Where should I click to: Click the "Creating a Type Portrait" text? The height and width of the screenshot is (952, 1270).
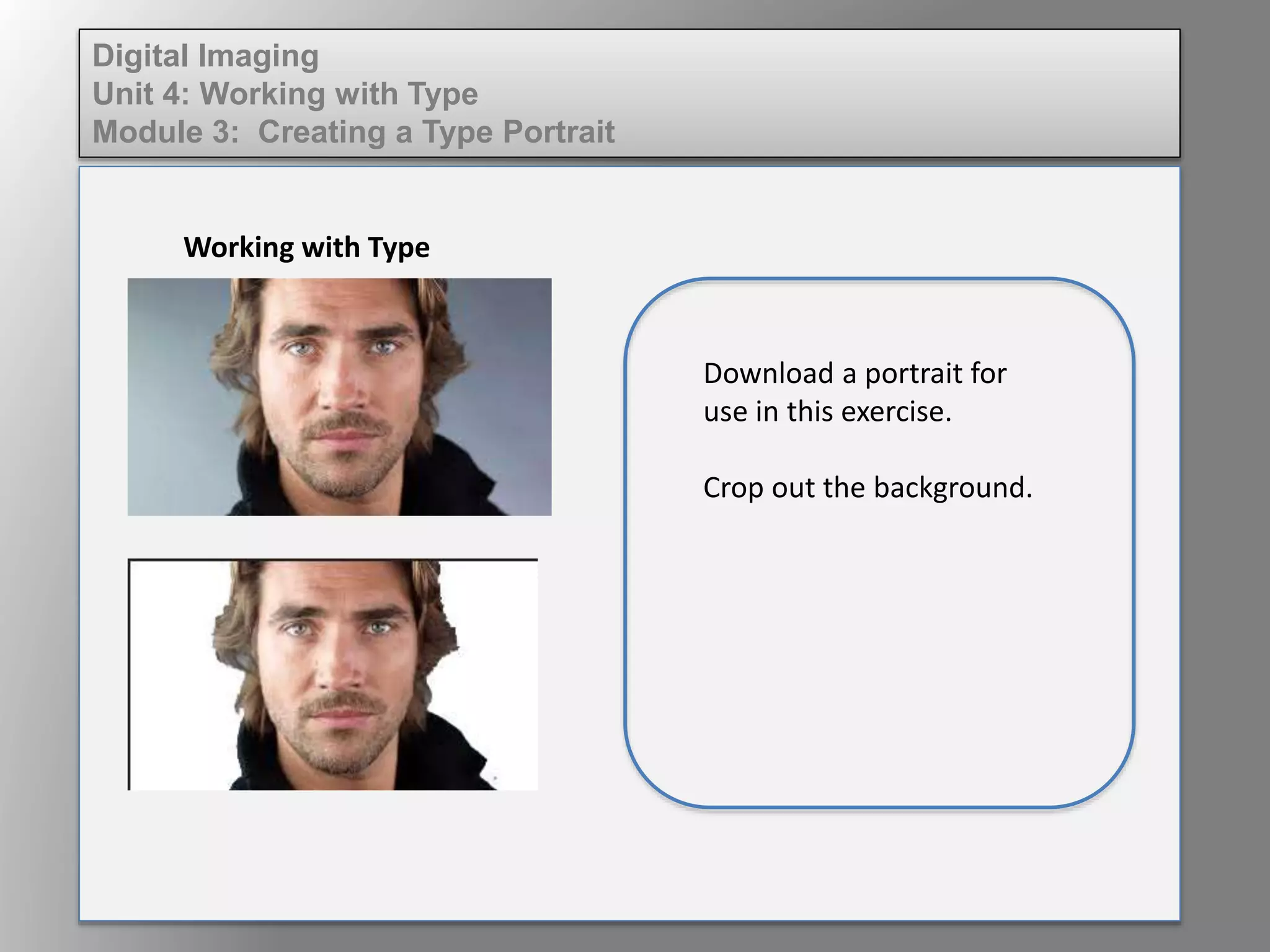pos(436,131)
